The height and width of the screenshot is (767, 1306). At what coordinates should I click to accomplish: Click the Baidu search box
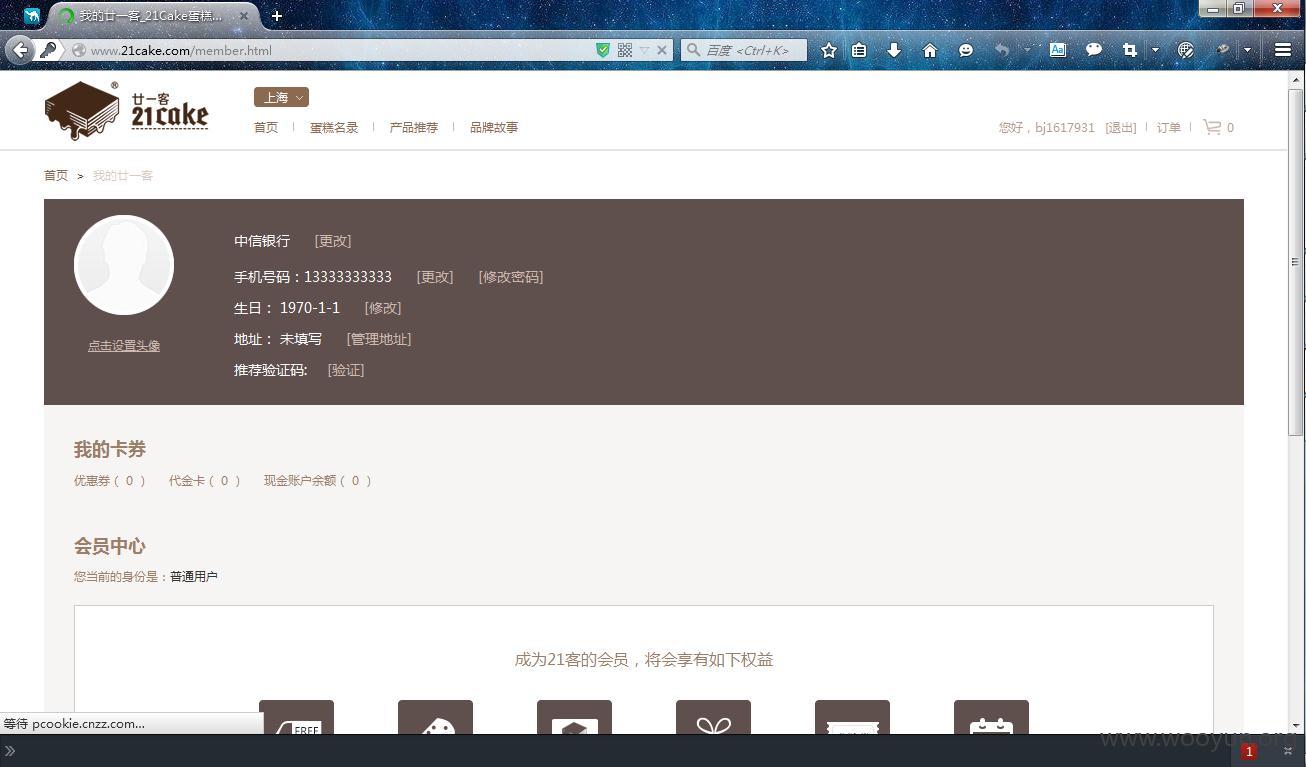(x=744, y=50)
